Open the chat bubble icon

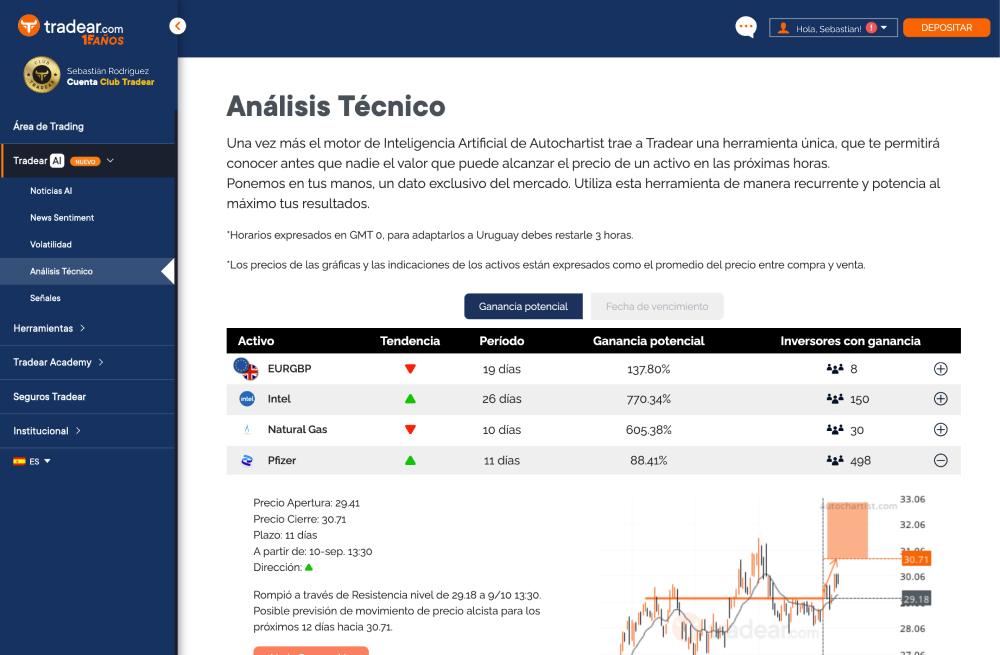click(x=746, y=27)
